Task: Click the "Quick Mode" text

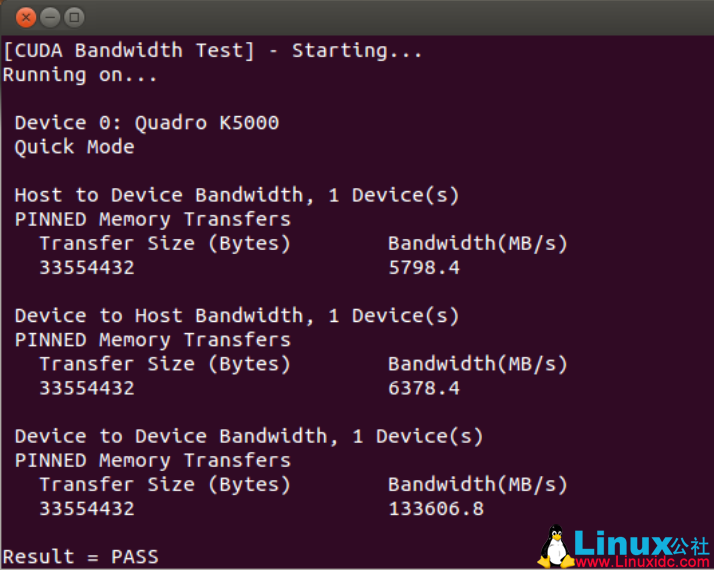Action: (74, 147)
